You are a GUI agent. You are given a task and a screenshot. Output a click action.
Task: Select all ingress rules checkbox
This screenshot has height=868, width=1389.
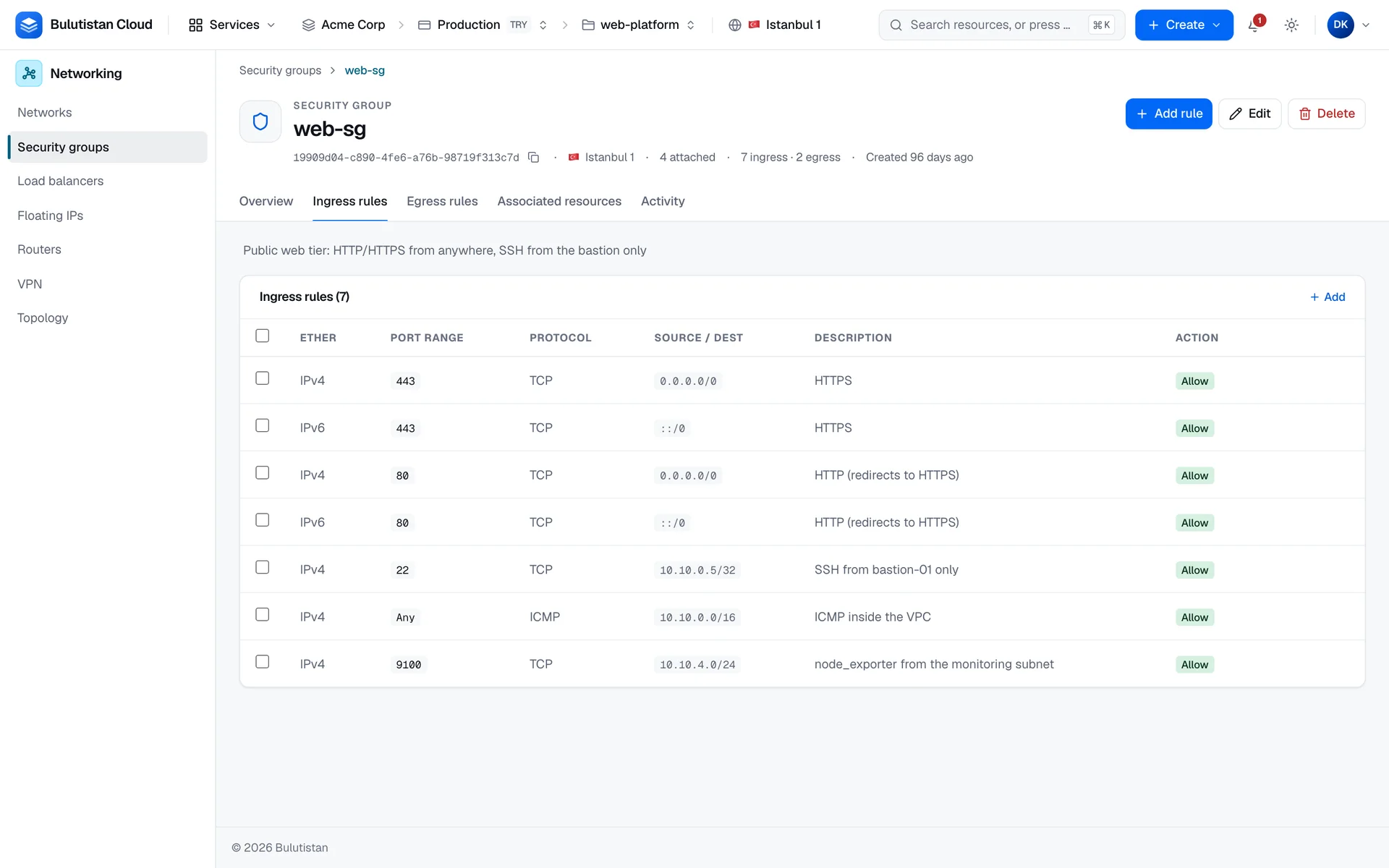click(263, 336)
